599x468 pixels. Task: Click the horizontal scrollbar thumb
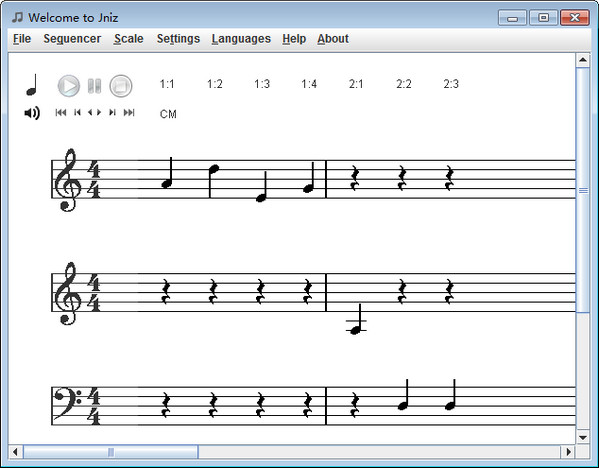111,452
